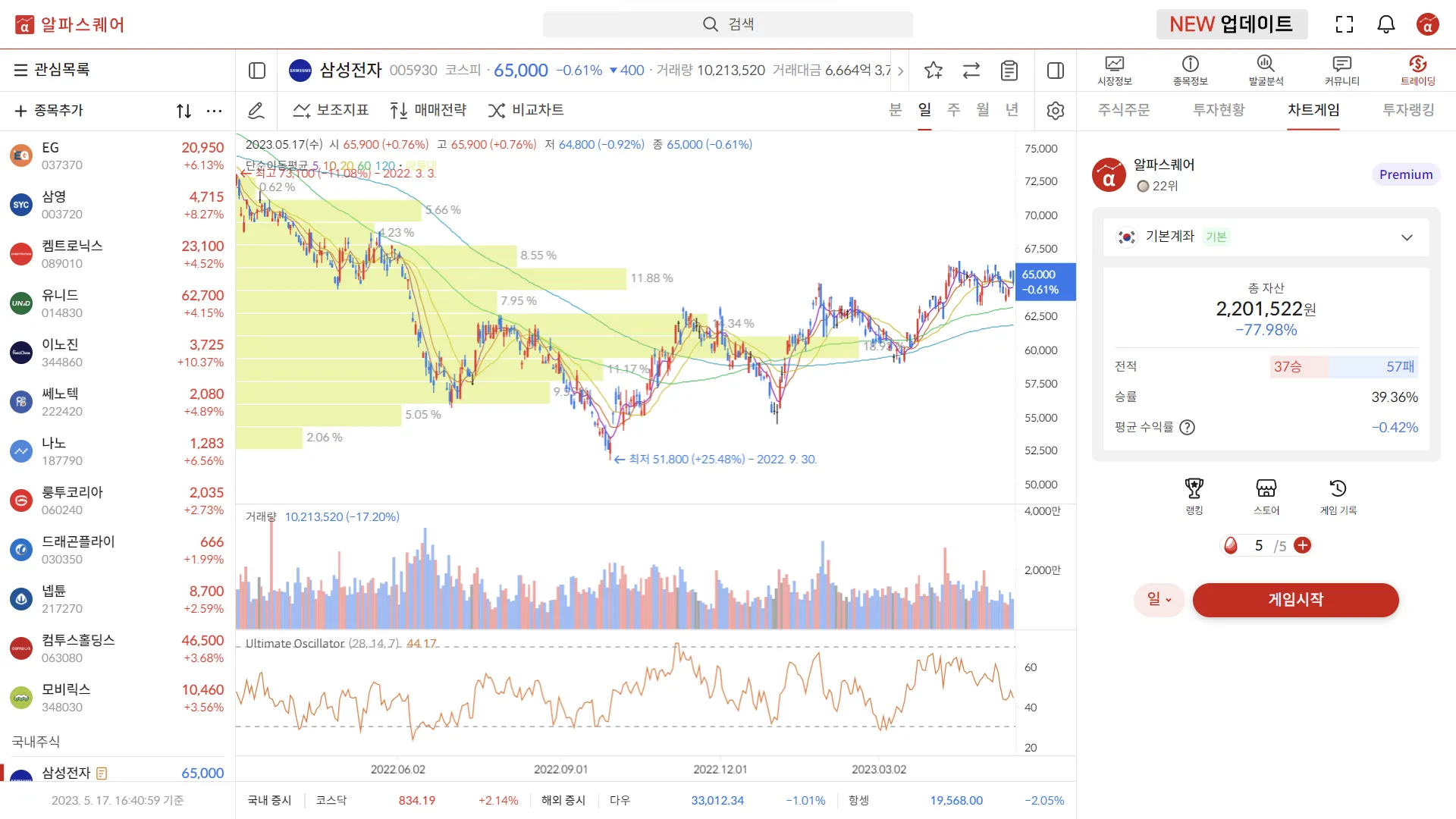Click the notification bell icon

[x=1385, y=24]
